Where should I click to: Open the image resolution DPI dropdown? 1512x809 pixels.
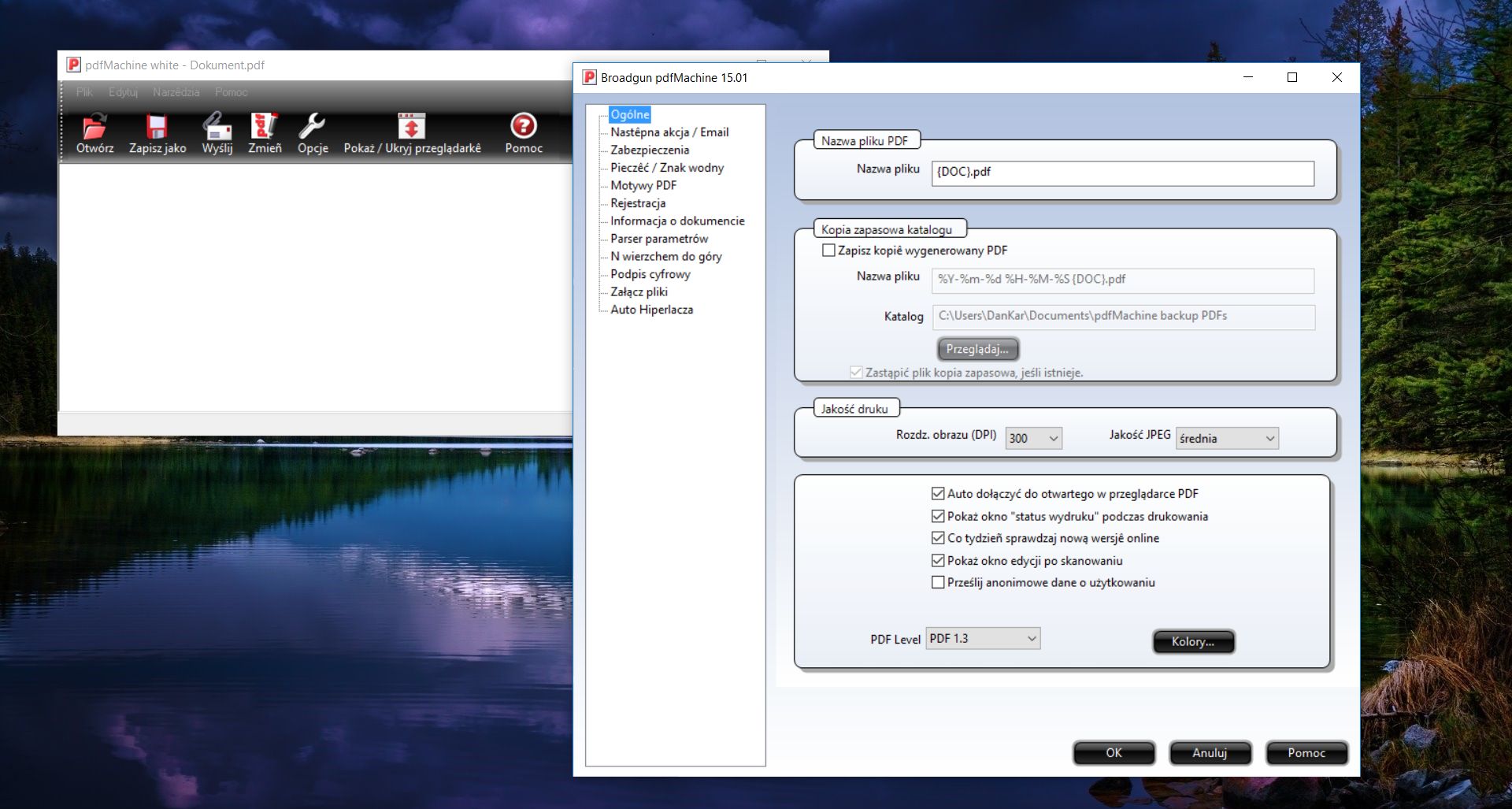coord(1033,439)
